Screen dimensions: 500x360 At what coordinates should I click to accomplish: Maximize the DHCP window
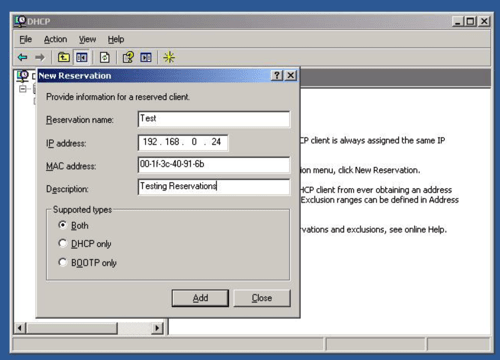(470, 22)
